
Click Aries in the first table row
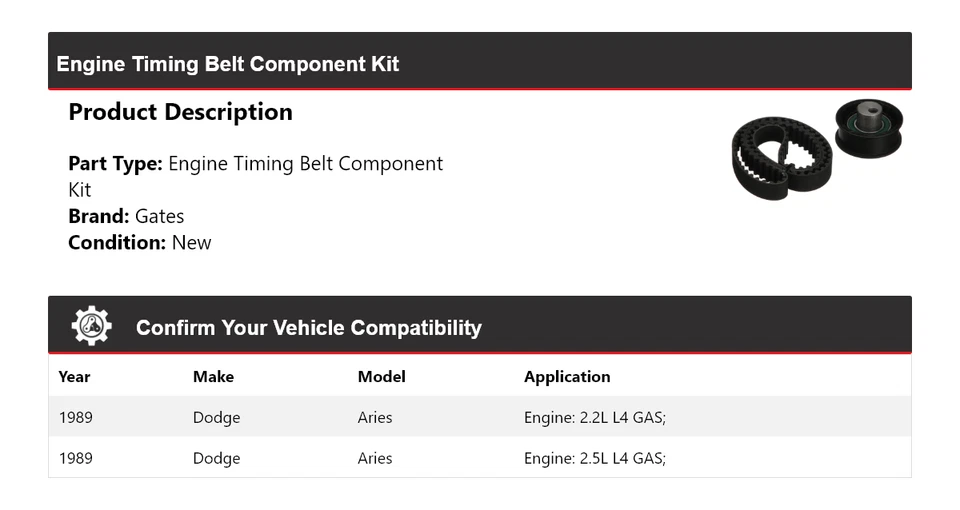[x=375, y=417]
